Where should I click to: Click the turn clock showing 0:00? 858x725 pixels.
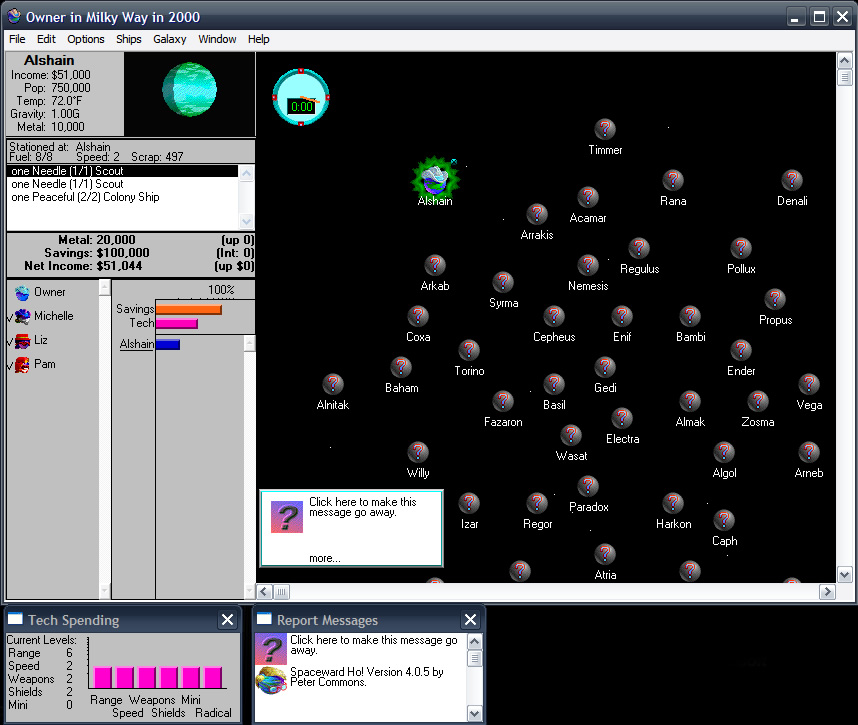[301, 97]
